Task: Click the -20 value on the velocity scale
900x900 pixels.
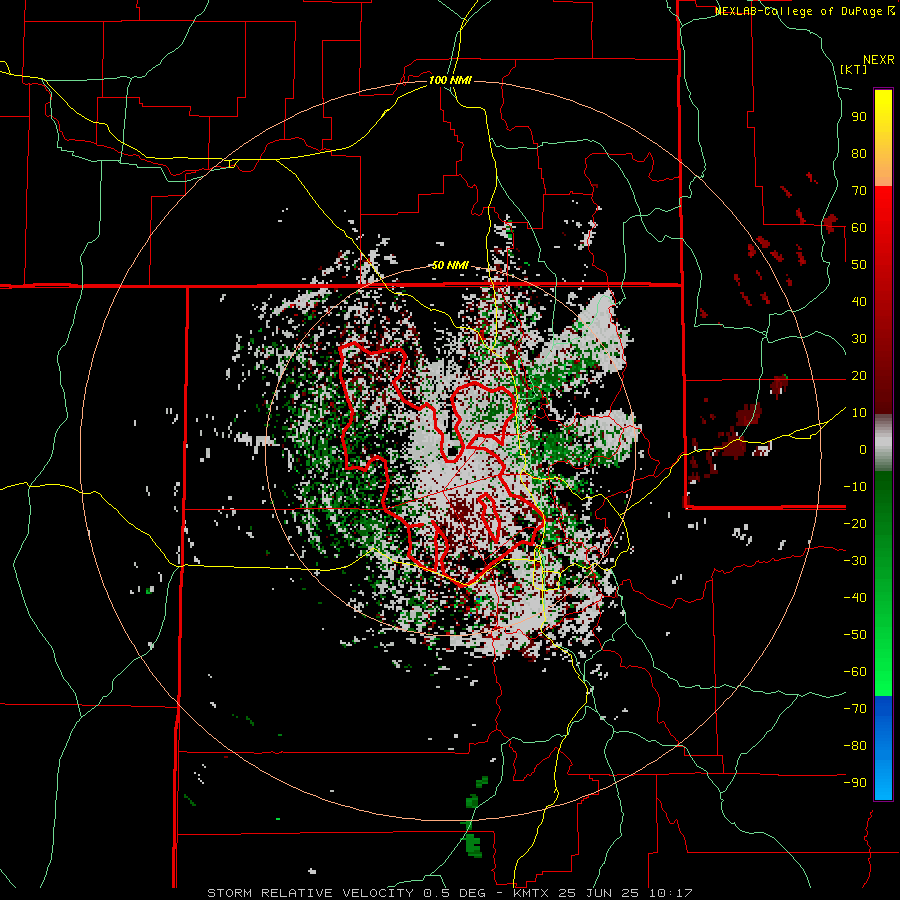Action: (855, 524)
